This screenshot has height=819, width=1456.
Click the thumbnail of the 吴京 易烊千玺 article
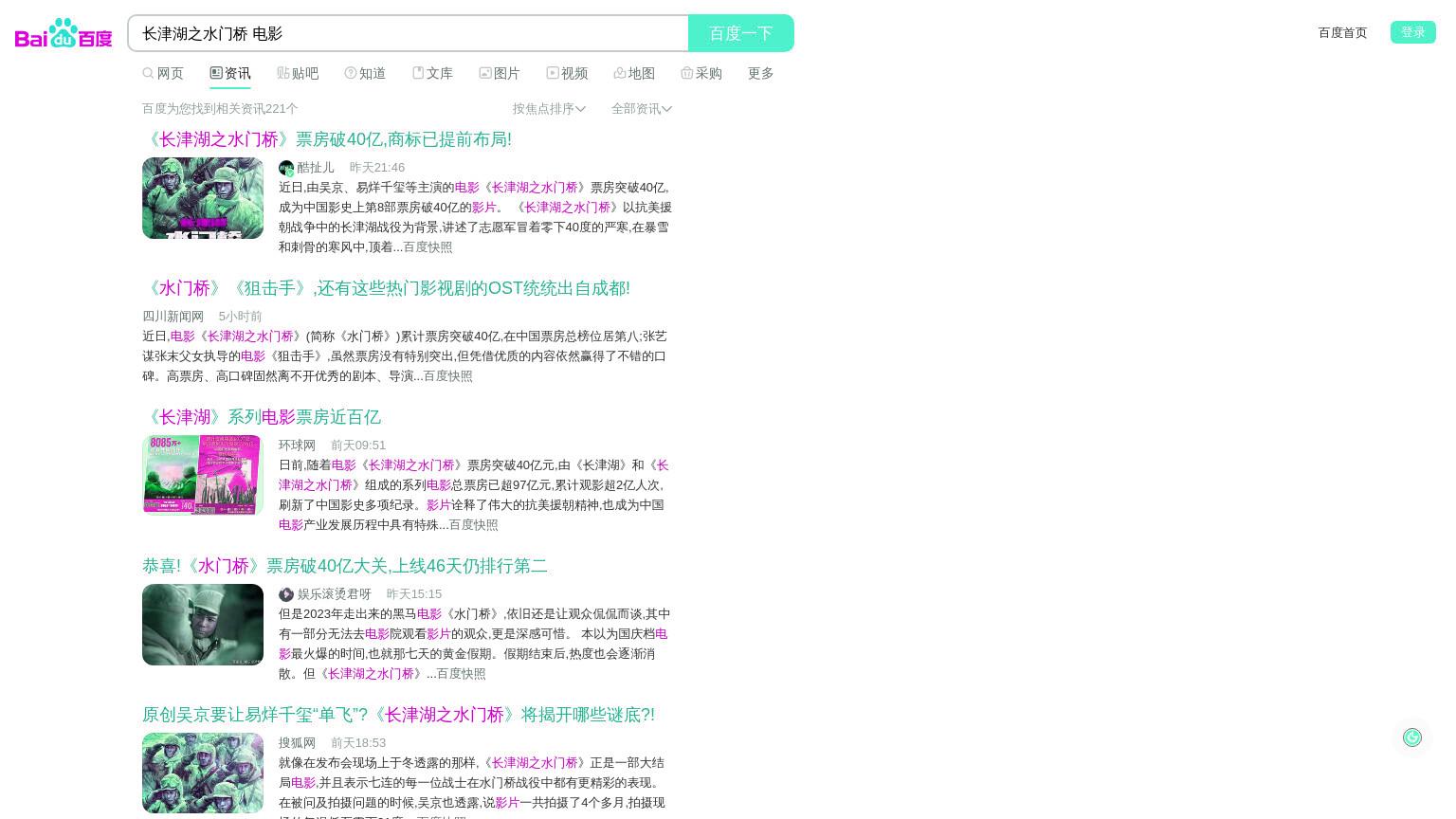pyautogui.click(x=203, y=773)
